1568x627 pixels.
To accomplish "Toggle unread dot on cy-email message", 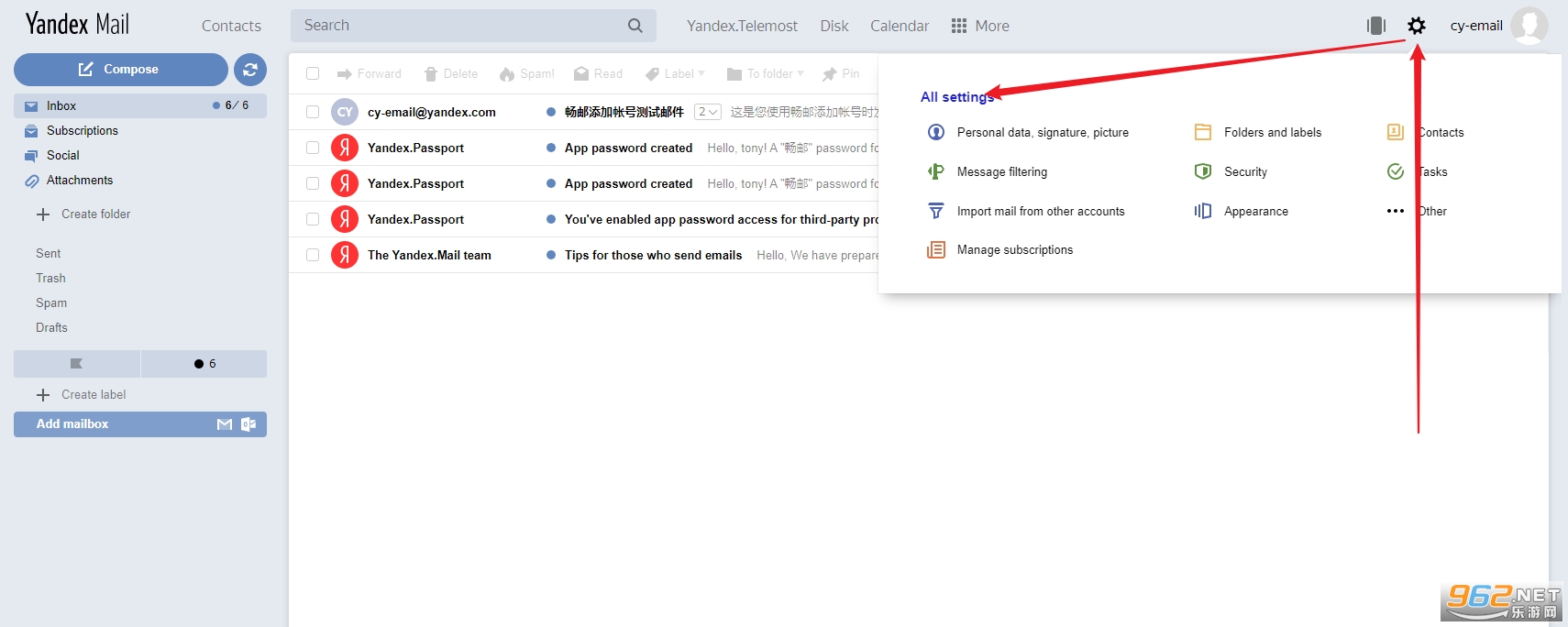I will [x=551, y=112].
